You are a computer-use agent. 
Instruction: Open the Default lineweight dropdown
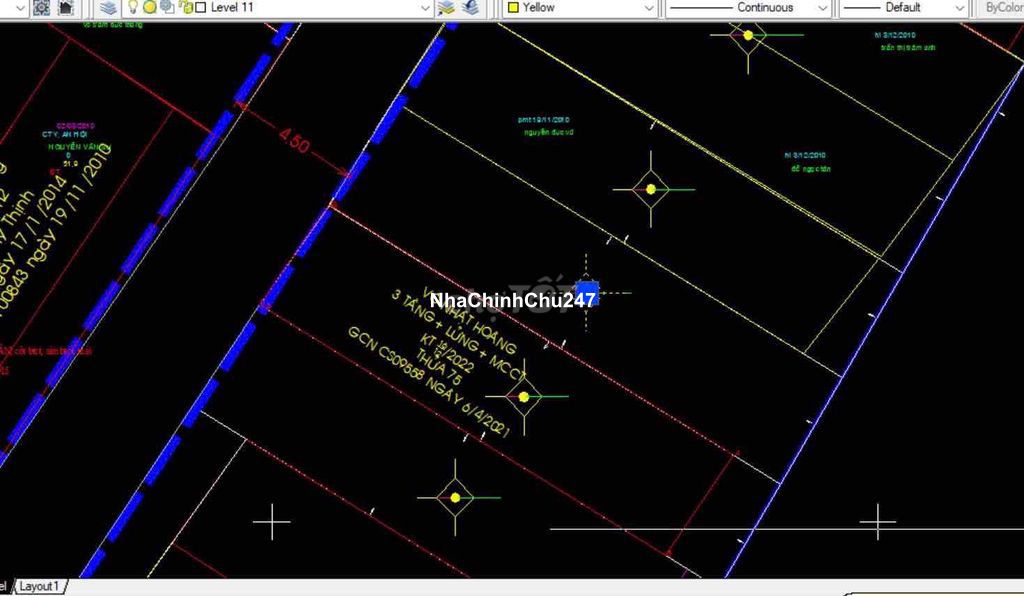(x=958, y=7)
